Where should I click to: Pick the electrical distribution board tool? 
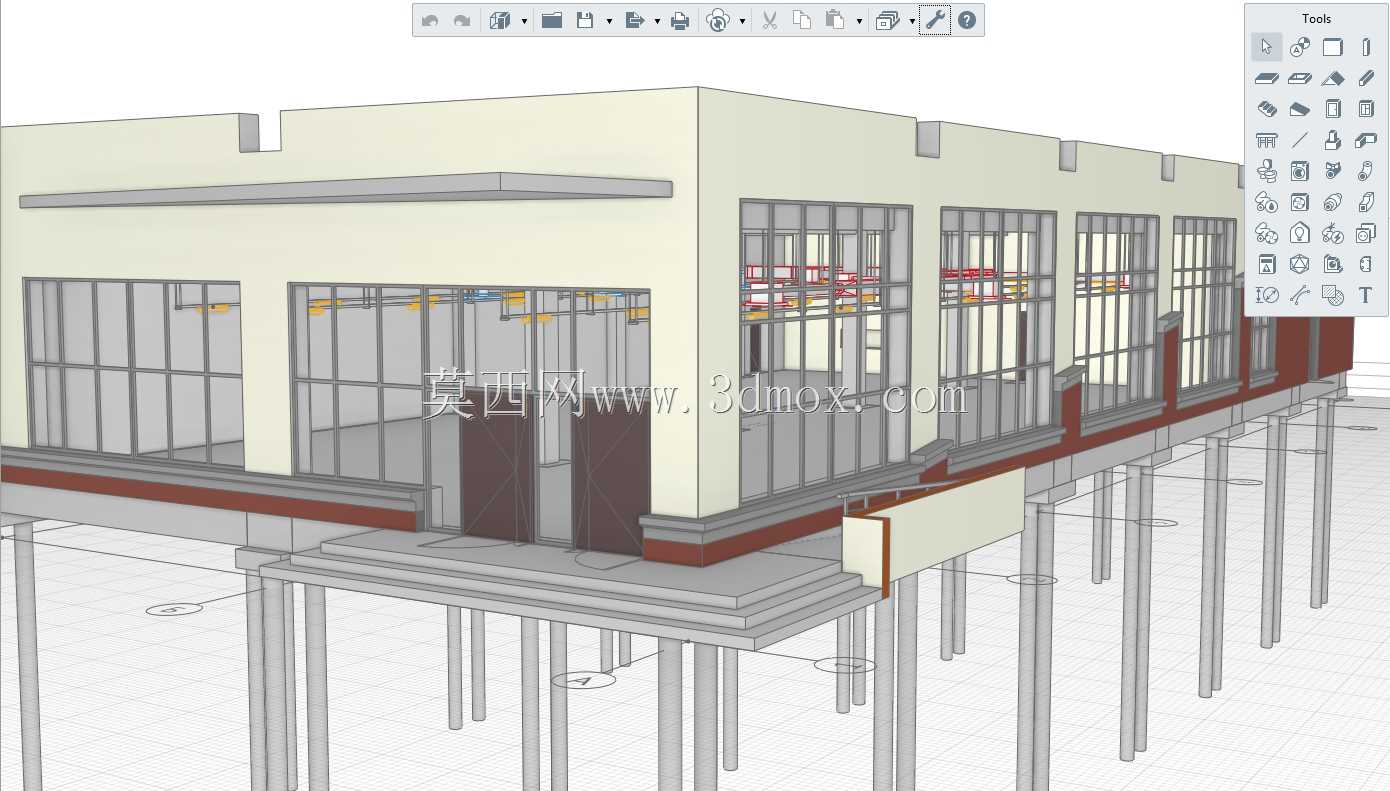[1266, 265]
